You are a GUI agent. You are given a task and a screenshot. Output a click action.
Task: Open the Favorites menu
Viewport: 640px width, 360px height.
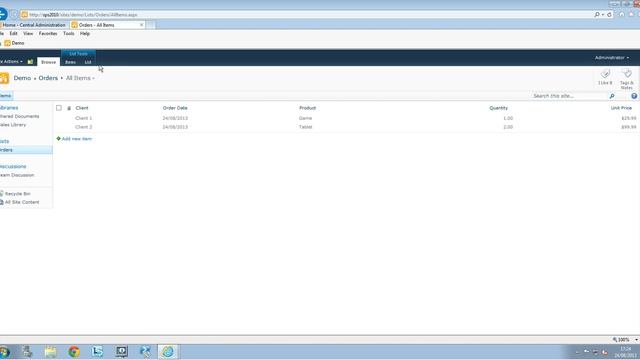48,33
